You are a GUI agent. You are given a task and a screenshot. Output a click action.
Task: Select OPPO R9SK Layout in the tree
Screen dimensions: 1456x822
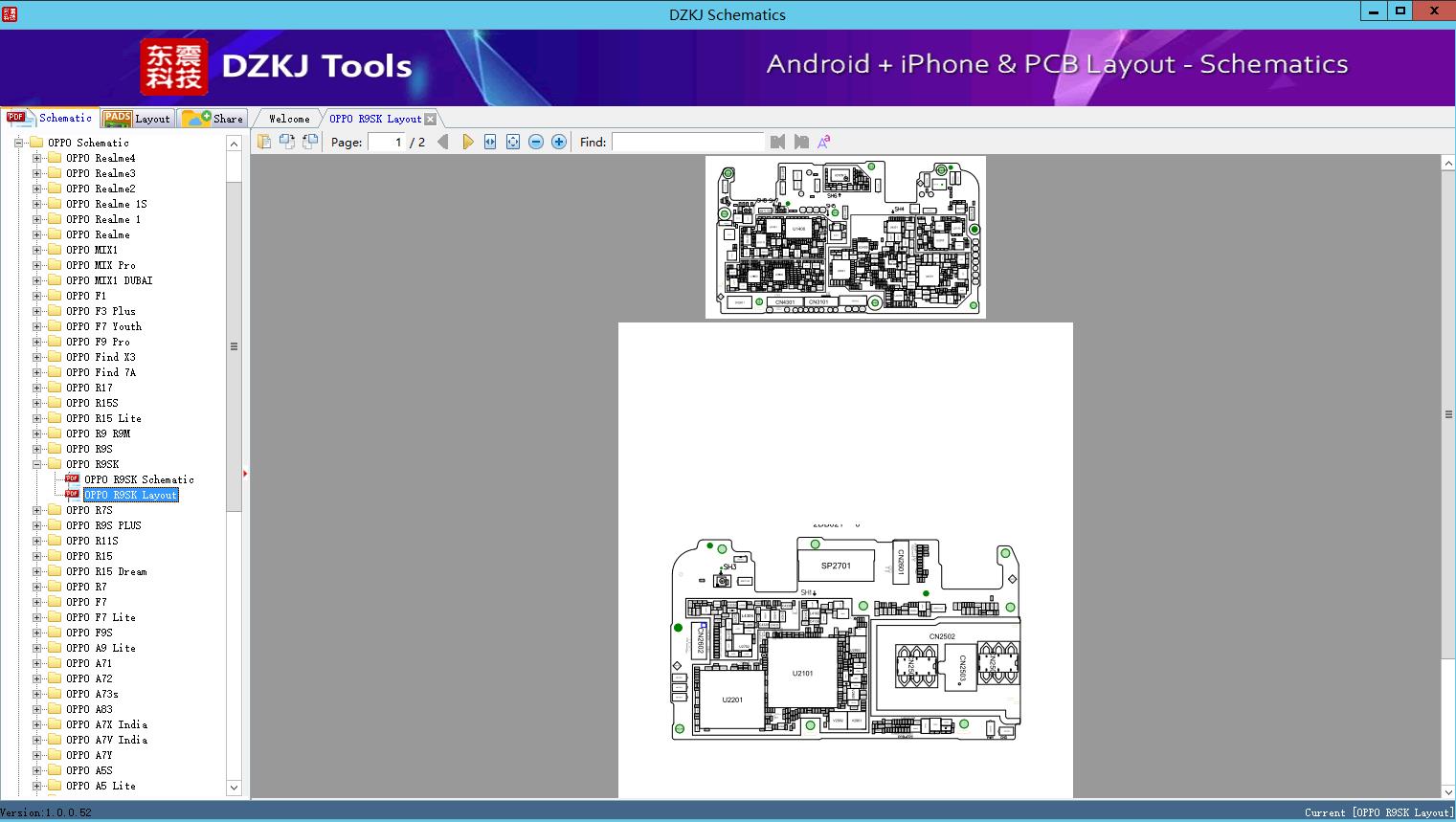coord(131,495)
